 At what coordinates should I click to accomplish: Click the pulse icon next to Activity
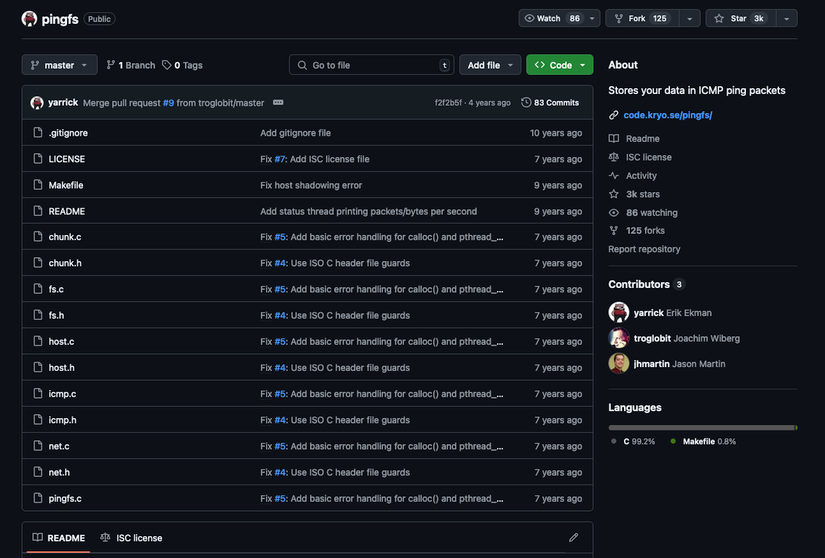tap(613, 176)
